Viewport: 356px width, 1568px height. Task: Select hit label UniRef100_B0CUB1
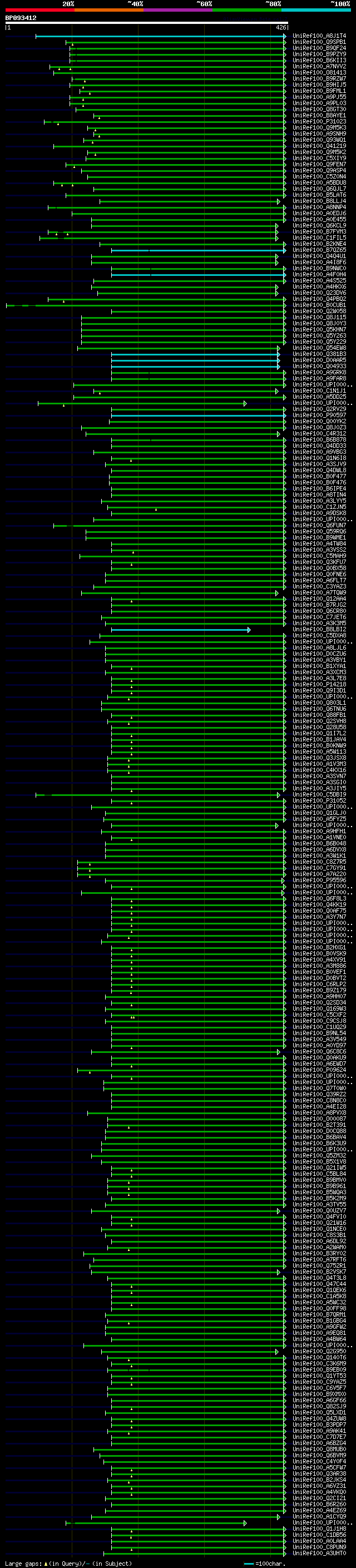pos(319,305)
